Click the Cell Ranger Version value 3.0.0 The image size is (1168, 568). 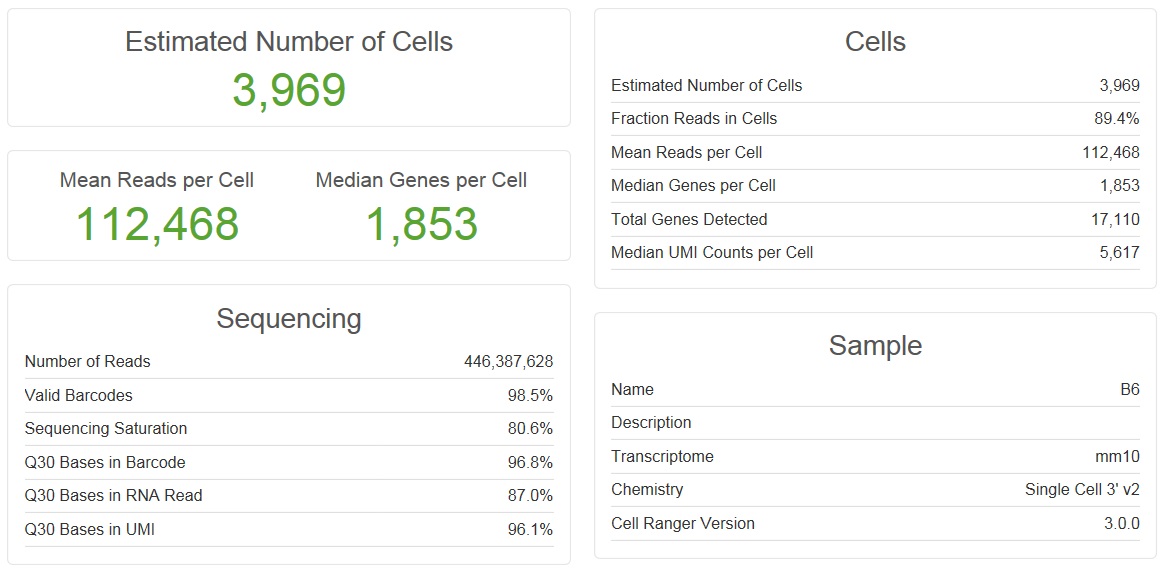[1122, 523]
